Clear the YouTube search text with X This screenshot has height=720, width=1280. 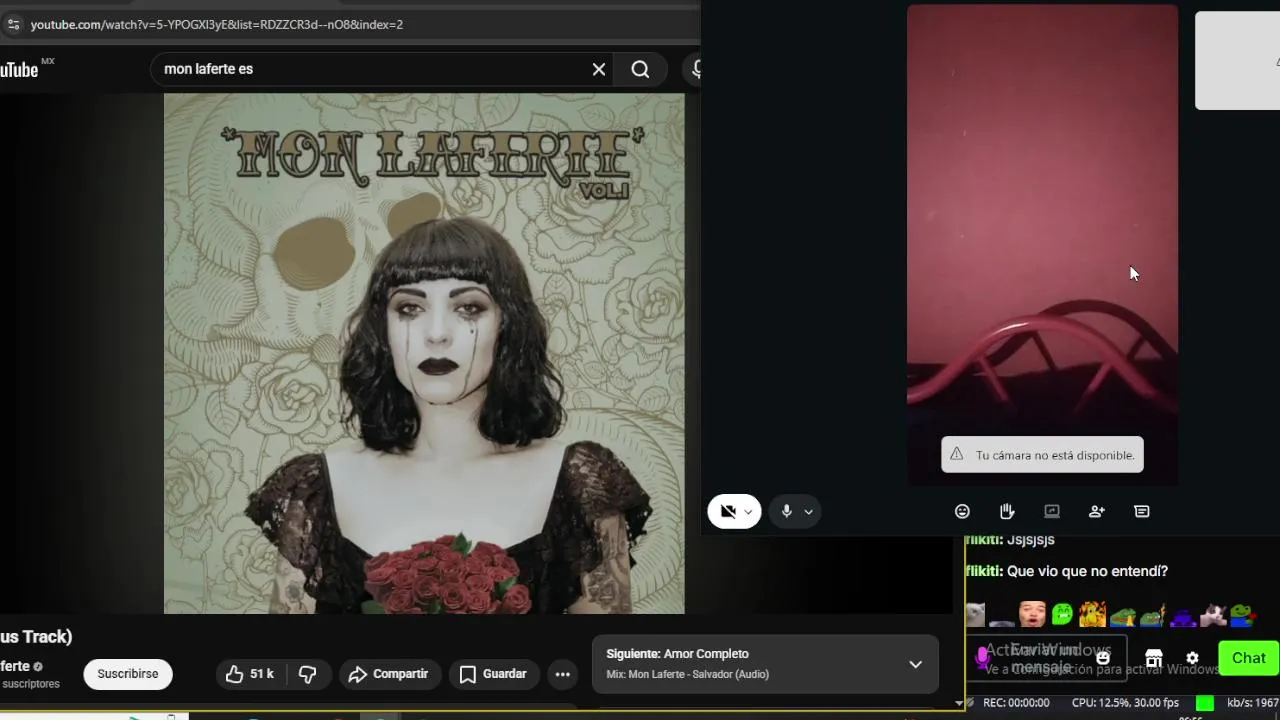coord(598,69)
